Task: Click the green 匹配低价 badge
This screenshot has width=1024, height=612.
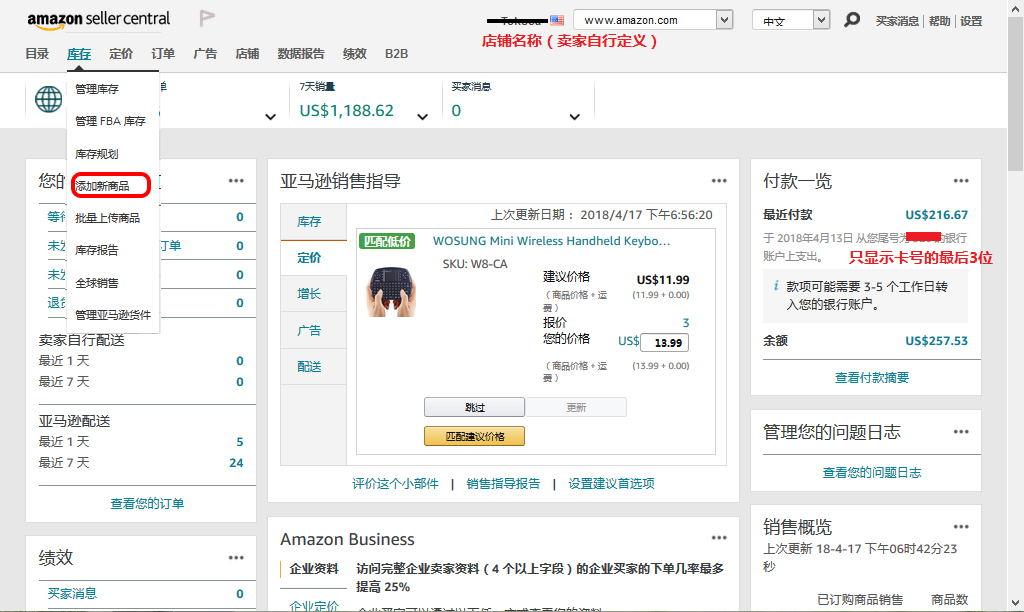Action: pos(387,242)
